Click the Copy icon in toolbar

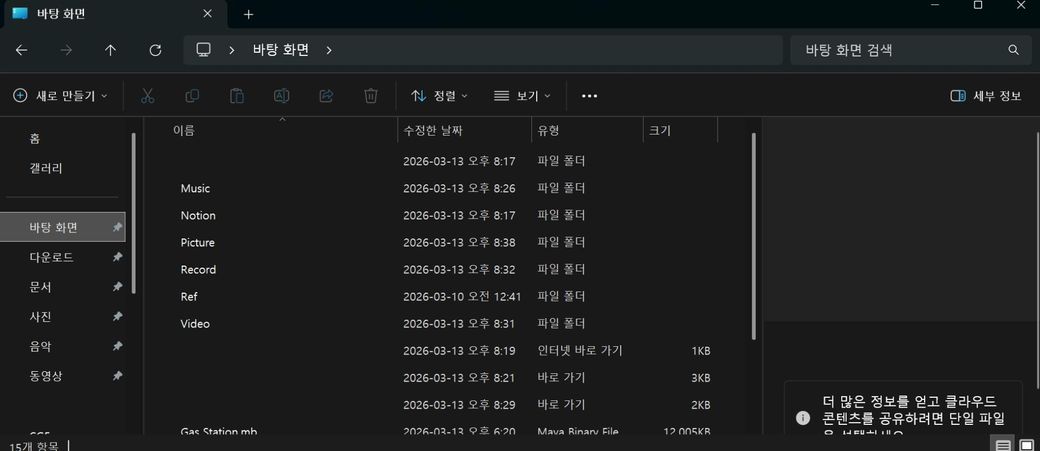click(x=192, y=96)
